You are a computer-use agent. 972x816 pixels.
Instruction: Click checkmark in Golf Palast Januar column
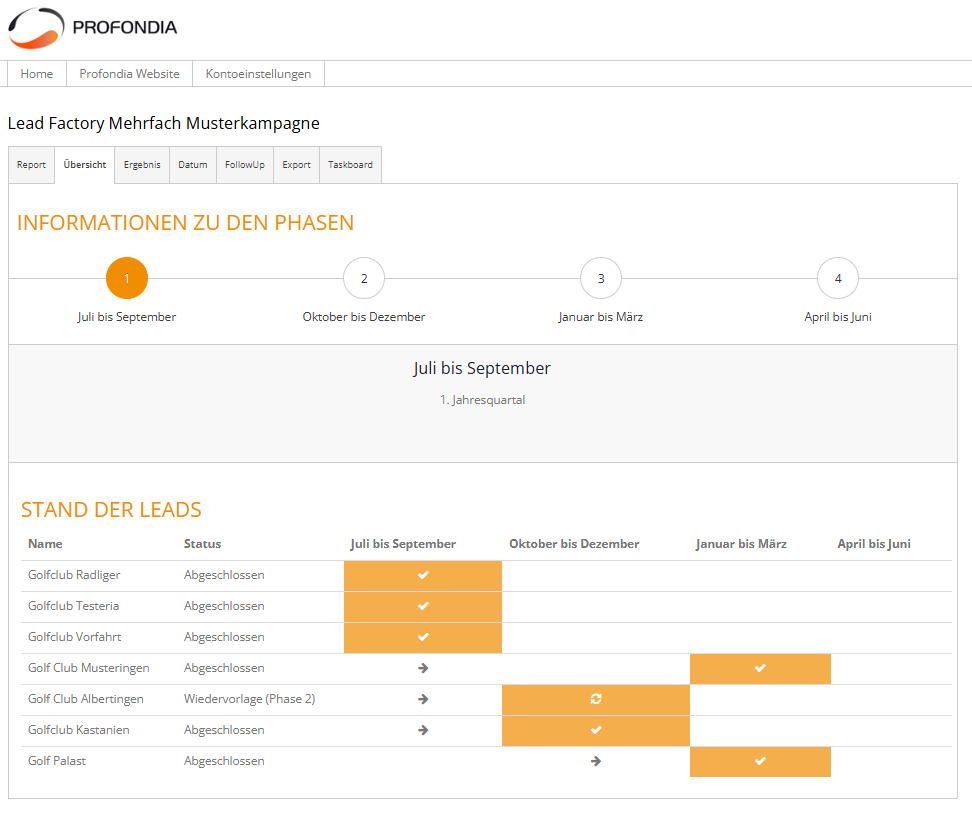coord(760,761)
